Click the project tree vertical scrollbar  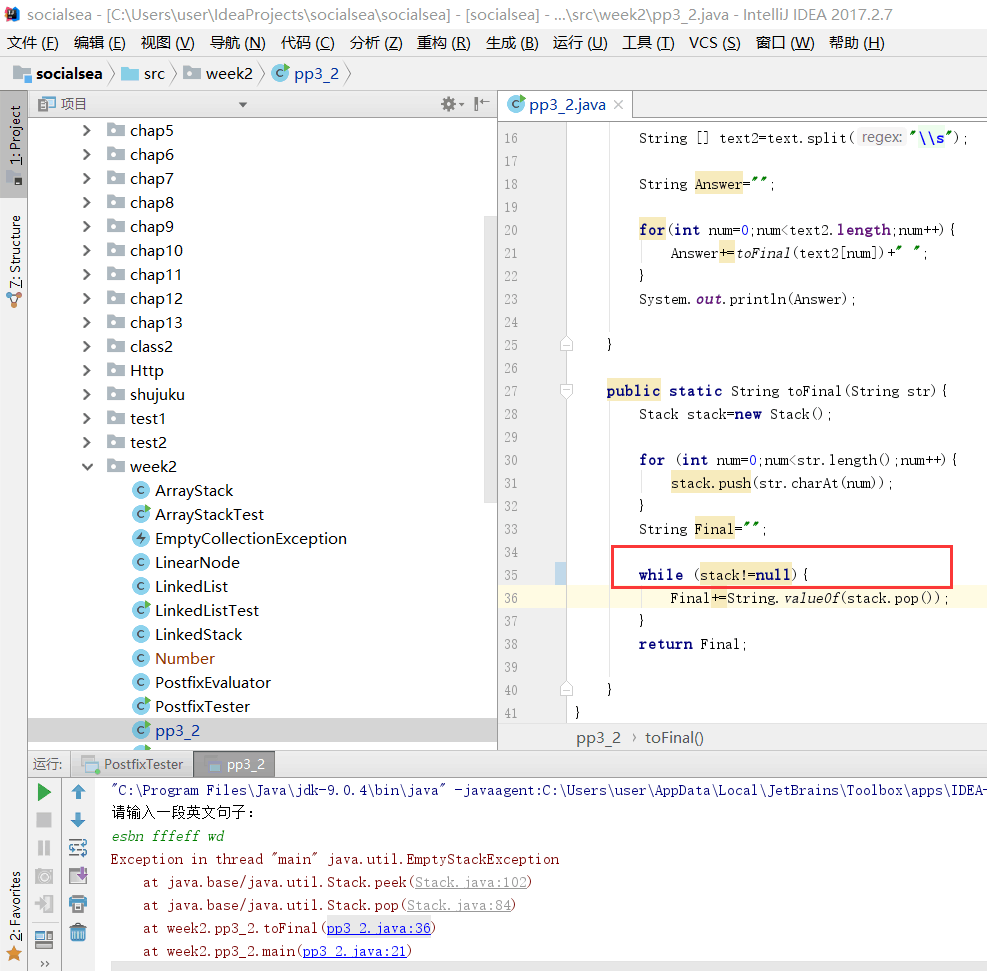coord(490,359)
